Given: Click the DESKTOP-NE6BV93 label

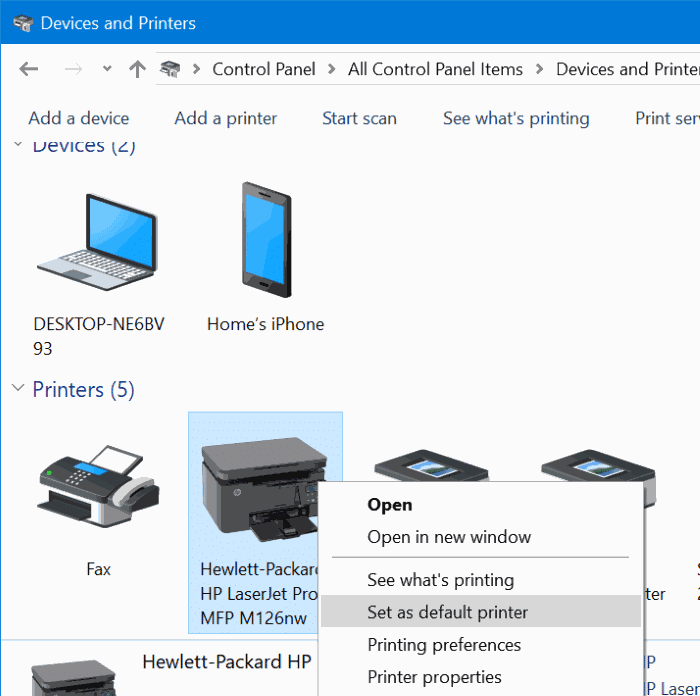Looking at the screenshot, I should click(99, 336).
